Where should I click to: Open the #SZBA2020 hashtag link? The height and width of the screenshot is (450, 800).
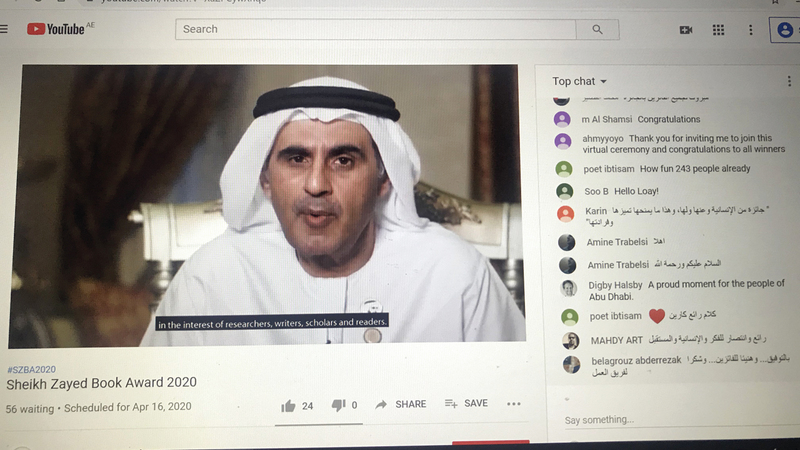30,367
